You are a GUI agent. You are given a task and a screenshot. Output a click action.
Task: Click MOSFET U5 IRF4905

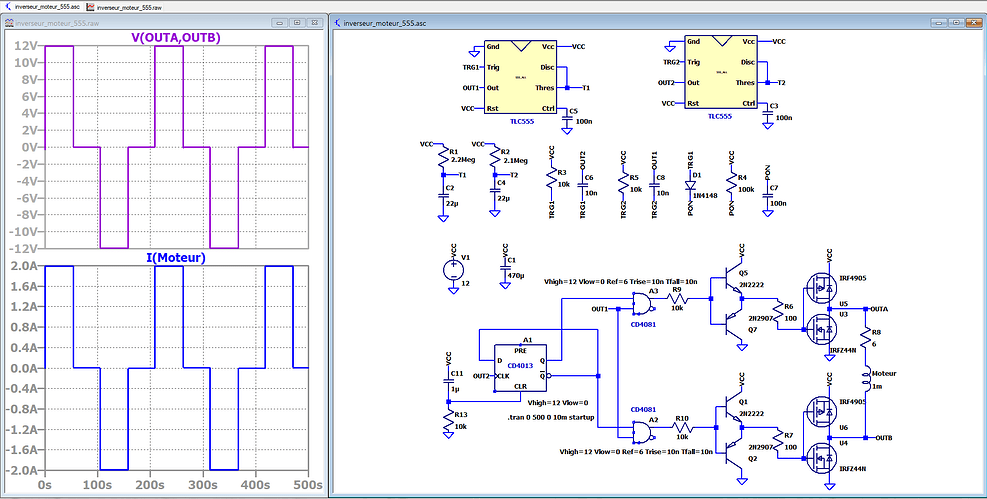click(821, 288)
